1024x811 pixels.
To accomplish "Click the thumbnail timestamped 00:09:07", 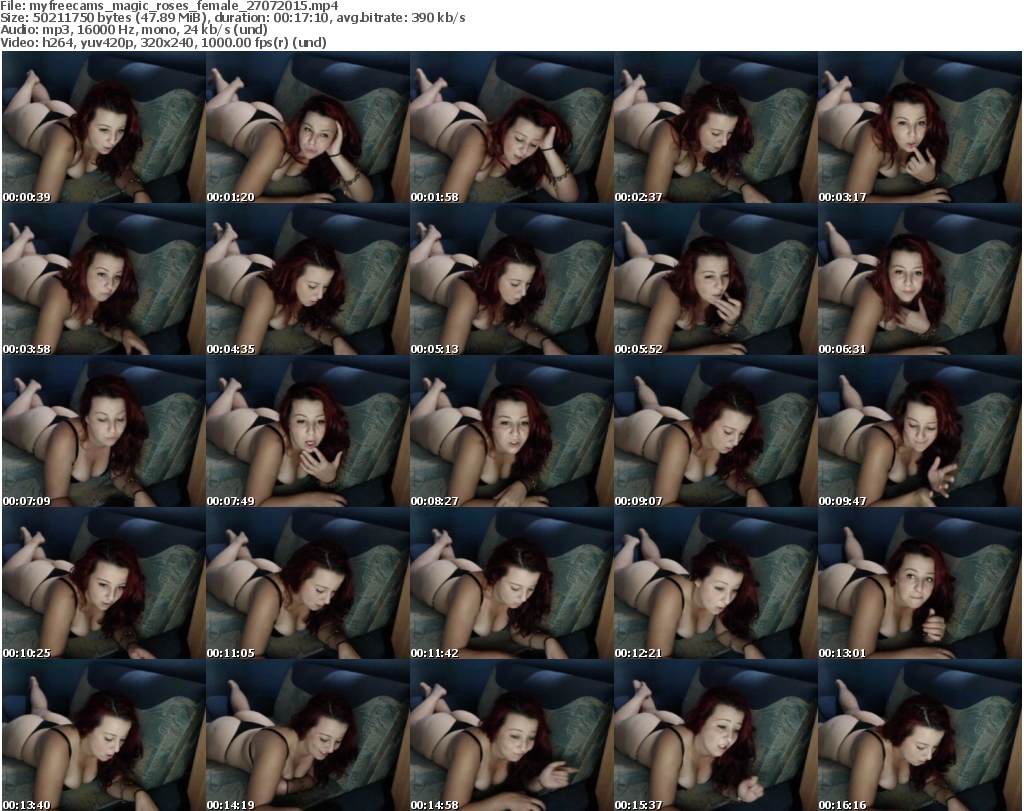I will point(716,432).
